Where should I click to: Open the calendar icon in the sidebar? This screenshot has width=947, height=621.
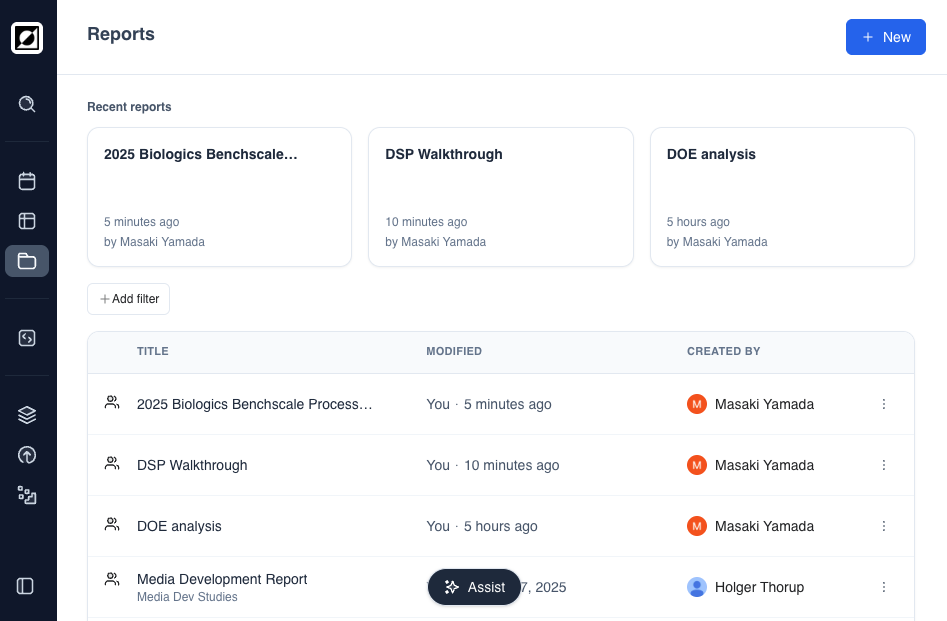27,181
